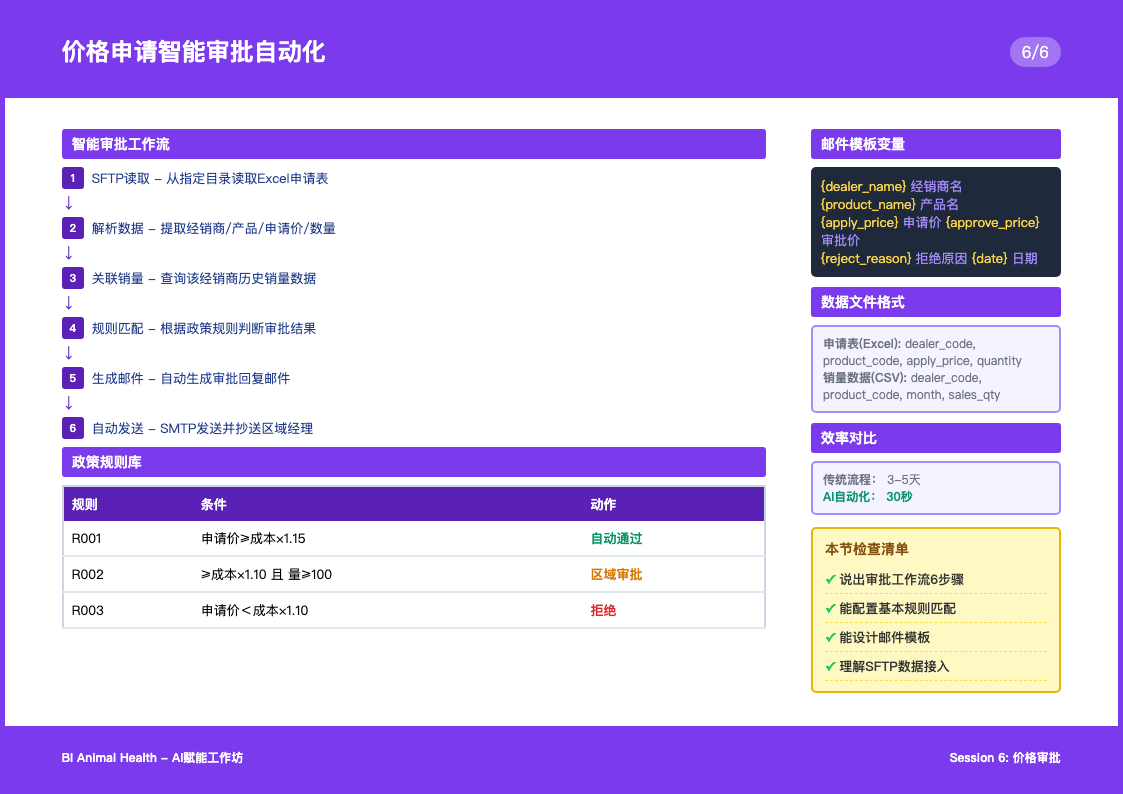Viewport: 1123px width, 794px height.
Task: Click the arrow below SFTP读取 step
Action: coord(69,203)
